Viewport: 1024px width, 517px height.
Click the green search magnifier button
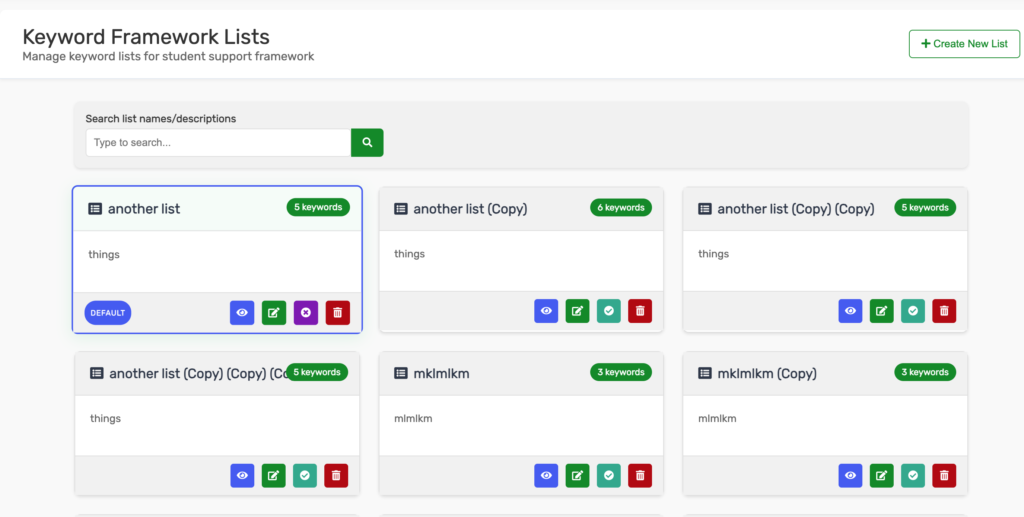(x=367, y=143)
